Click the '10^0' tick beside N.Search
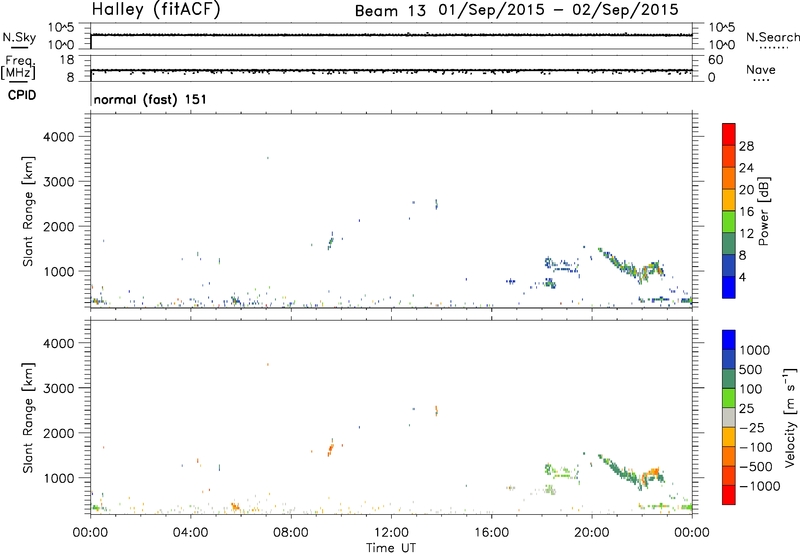 tap(721, 45)
